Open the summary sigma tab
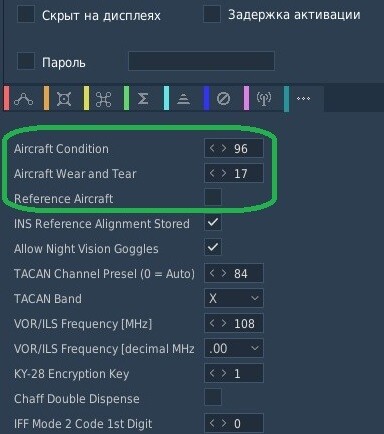 point(143,99)
